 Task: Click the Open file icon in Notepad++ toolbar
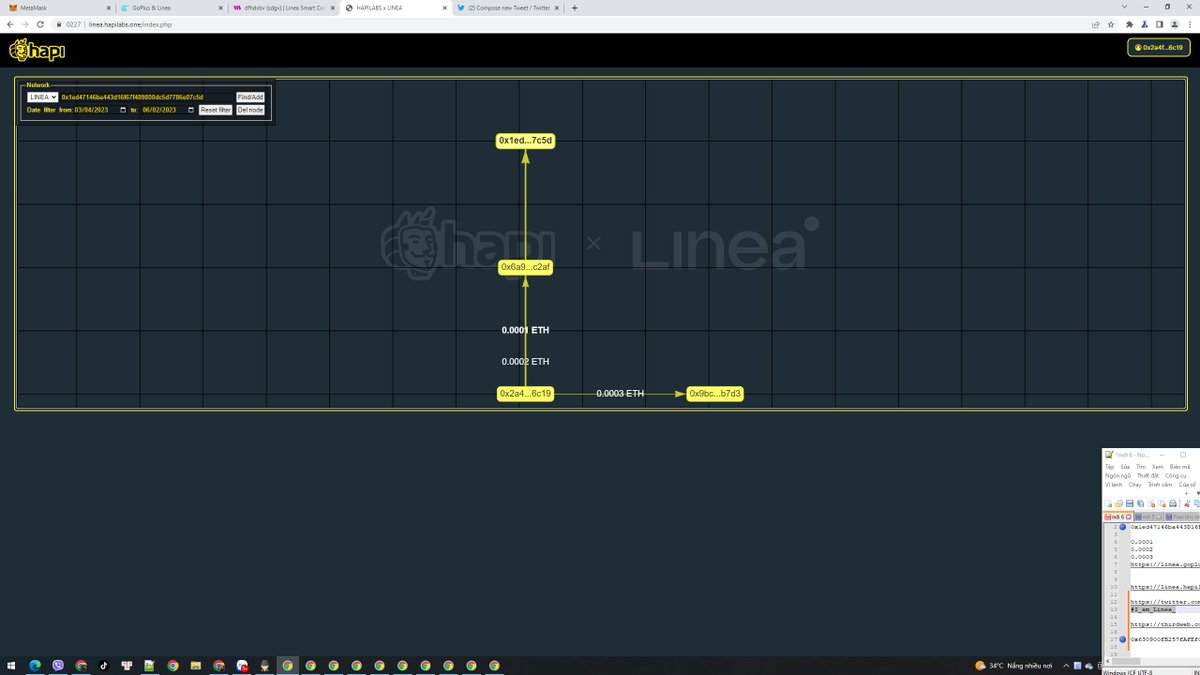[x=1119, y=504]
